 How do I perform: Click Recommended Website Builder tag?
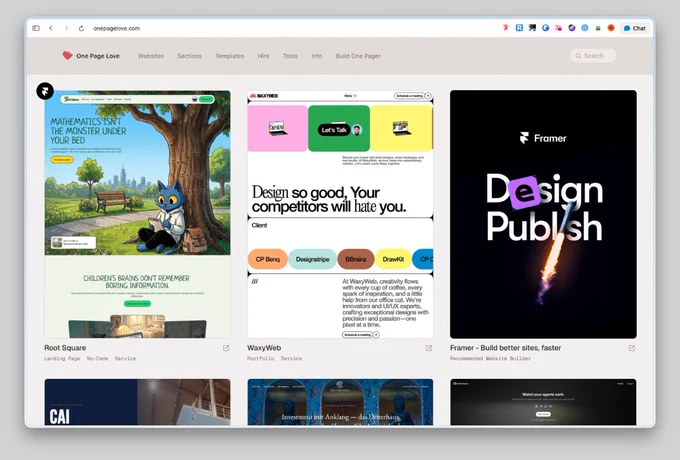[490, 359]
